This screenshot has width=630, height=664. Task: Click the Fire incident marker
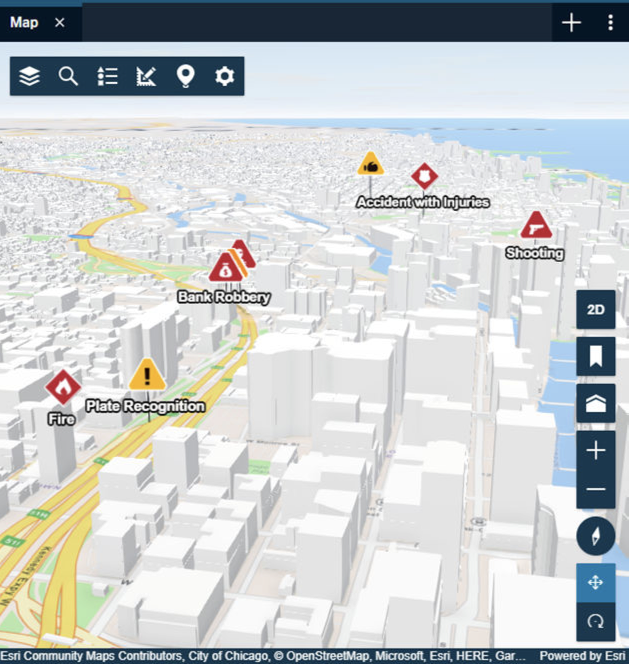coord(62,386)
